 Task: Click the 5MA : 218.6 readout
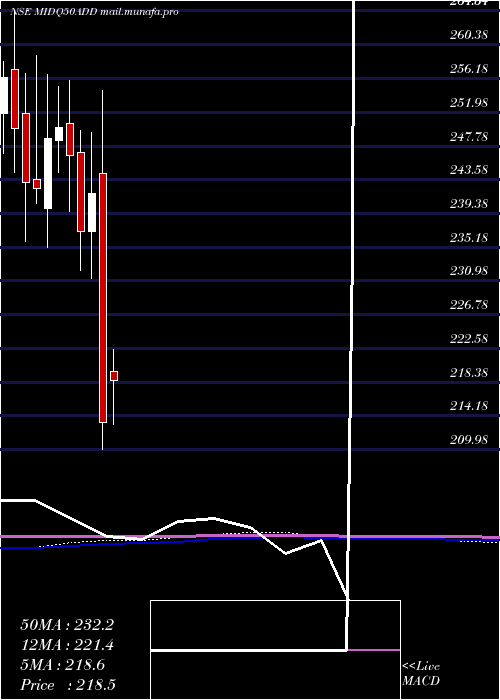point(63,665)
